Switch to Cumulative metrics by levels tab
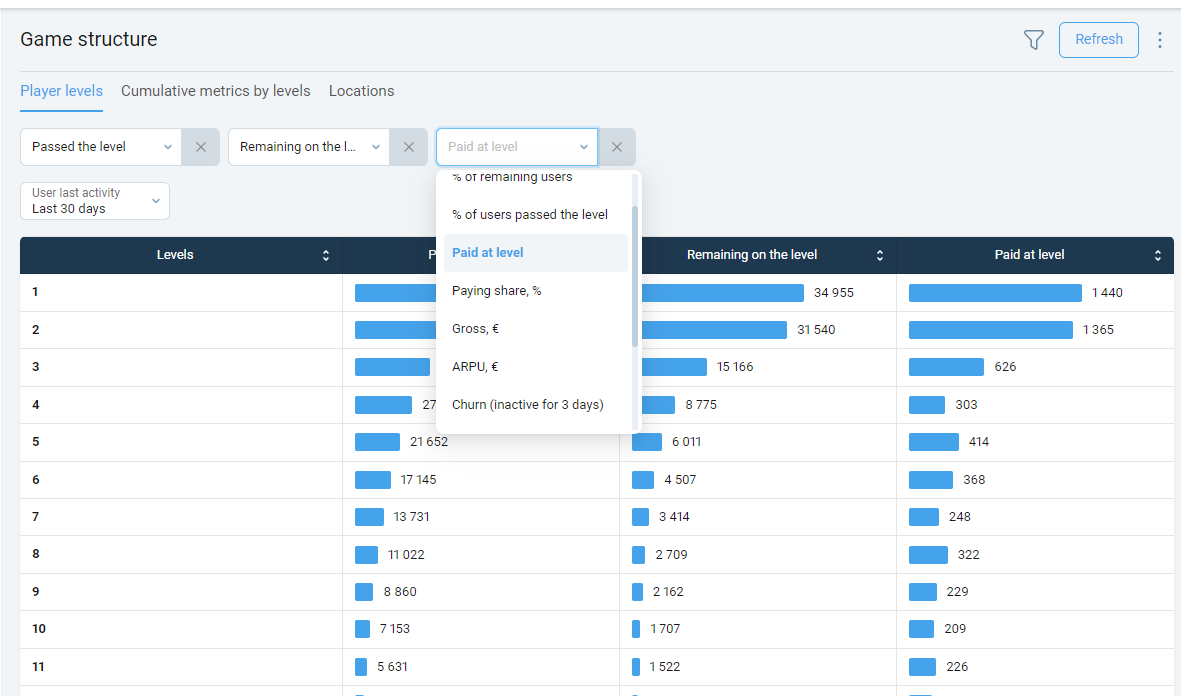This screenshot has width=1181, height=696. 216,91
